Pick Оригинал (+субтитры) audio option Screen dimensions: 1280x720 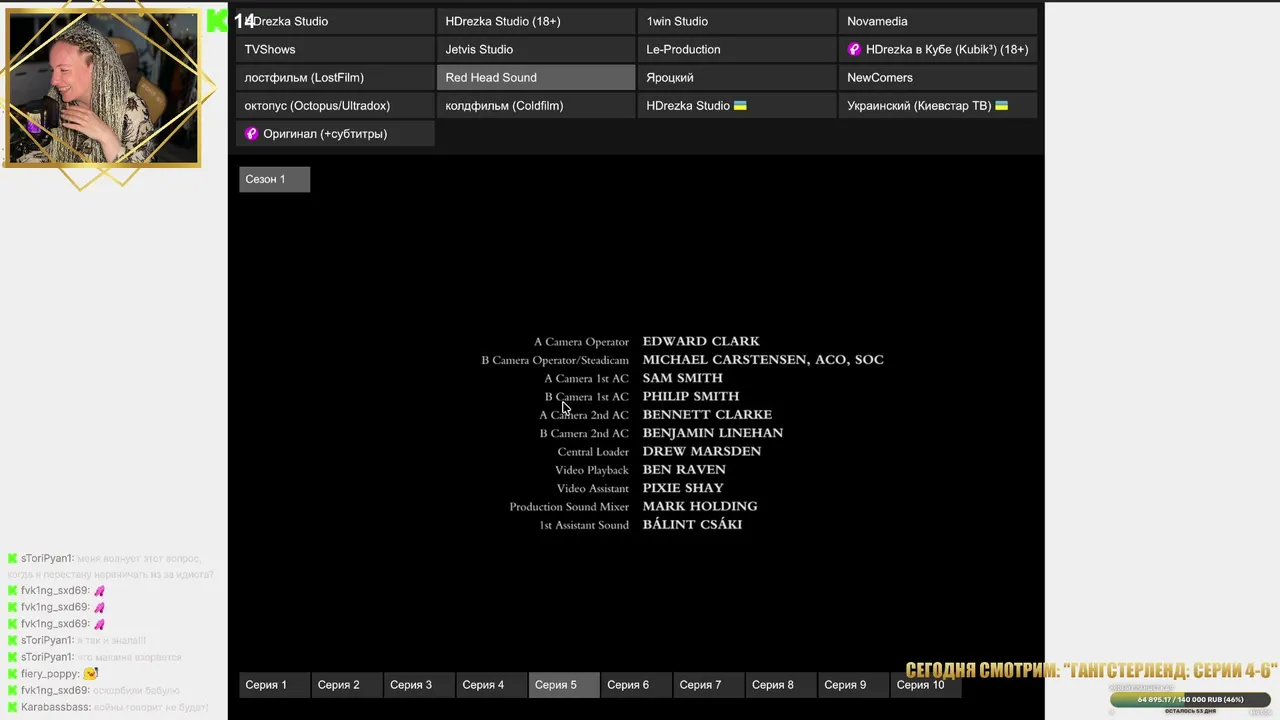[x=335, y=133]
